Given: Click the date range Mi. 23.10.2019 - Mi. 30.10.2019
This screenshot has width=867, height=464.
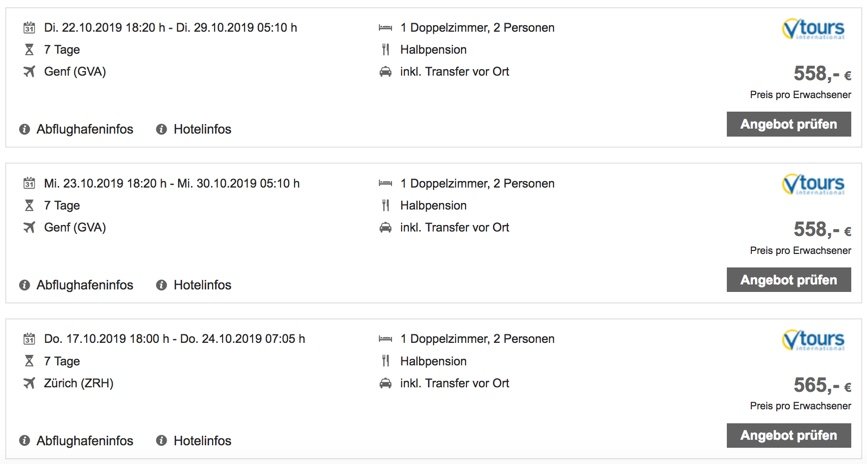Looking at the screenshot, I should [x=172, y=184].
